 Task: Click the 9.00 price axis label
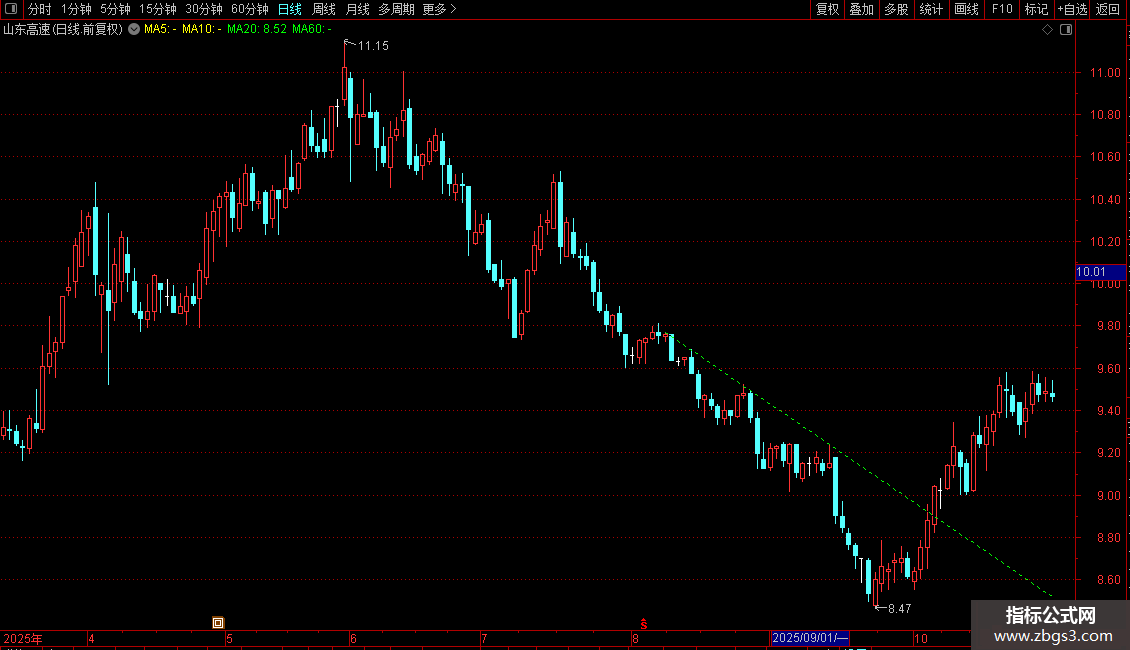pyautogui.click(x=1108, y=496)
